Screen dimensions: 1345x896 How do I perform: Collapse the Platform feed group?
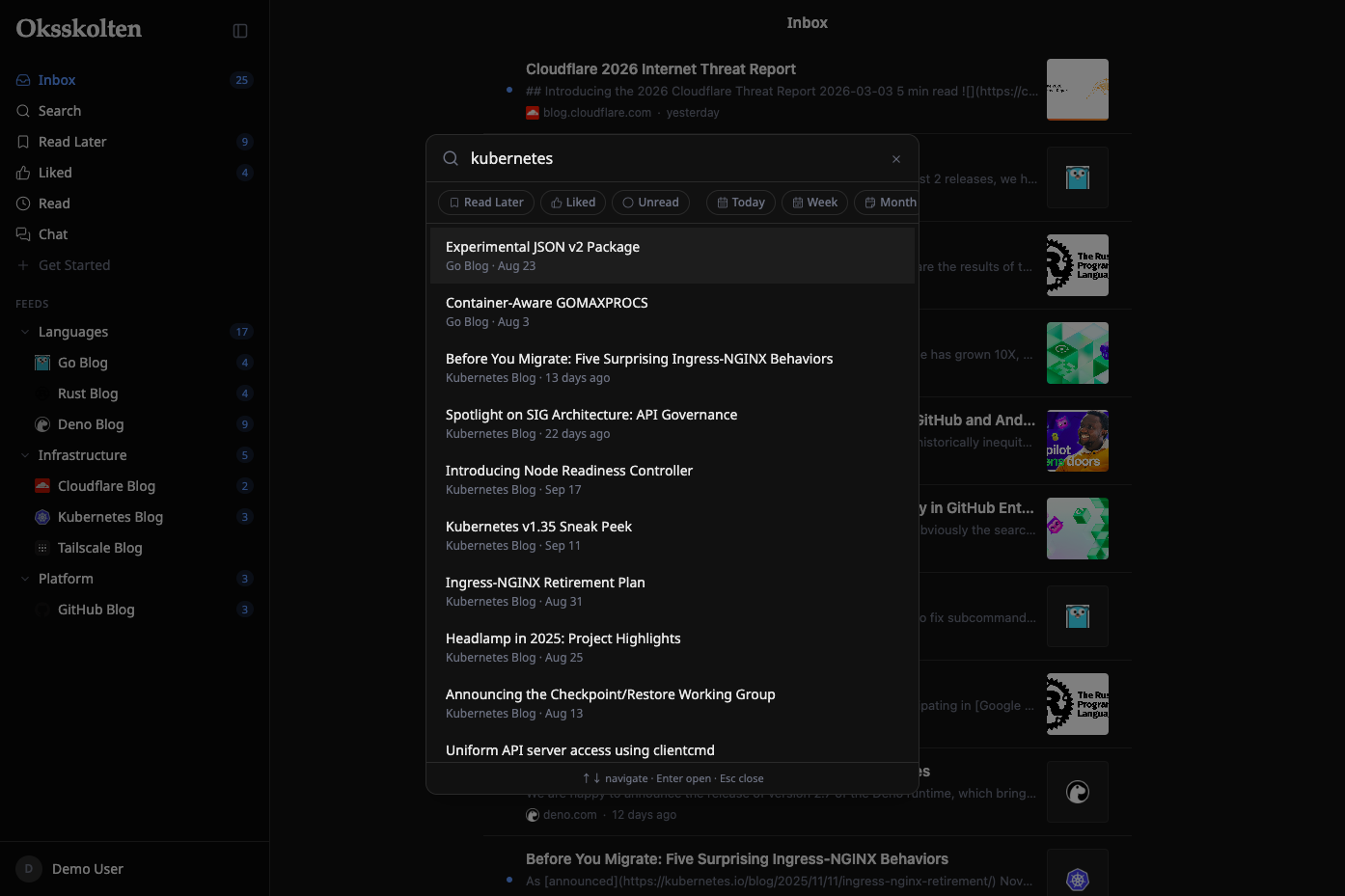point(25,579)
